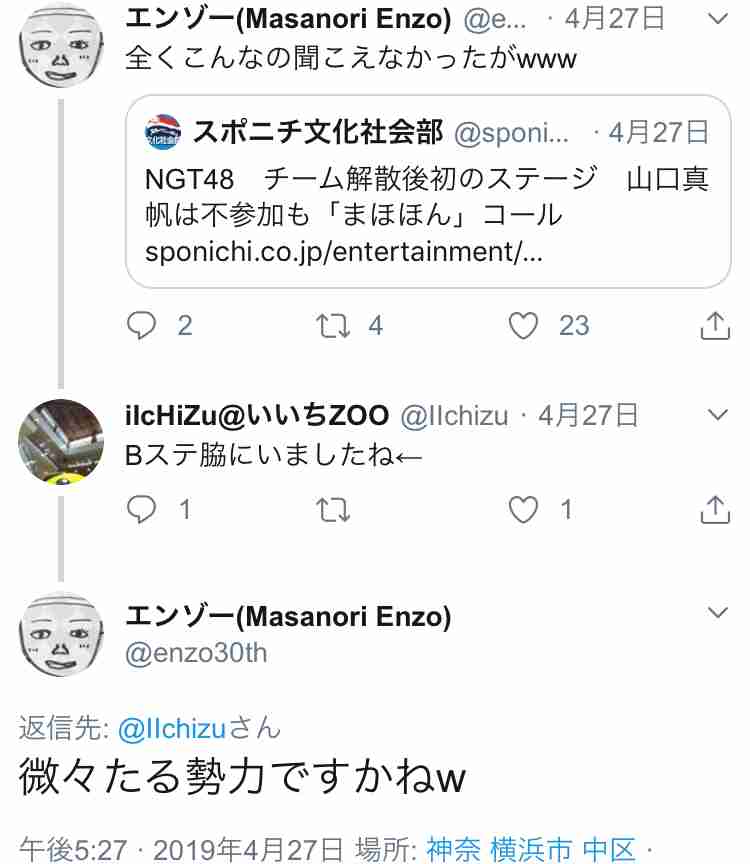
Task: Open ilcHiZu's profile avatar
Action: tap(61, 442)
